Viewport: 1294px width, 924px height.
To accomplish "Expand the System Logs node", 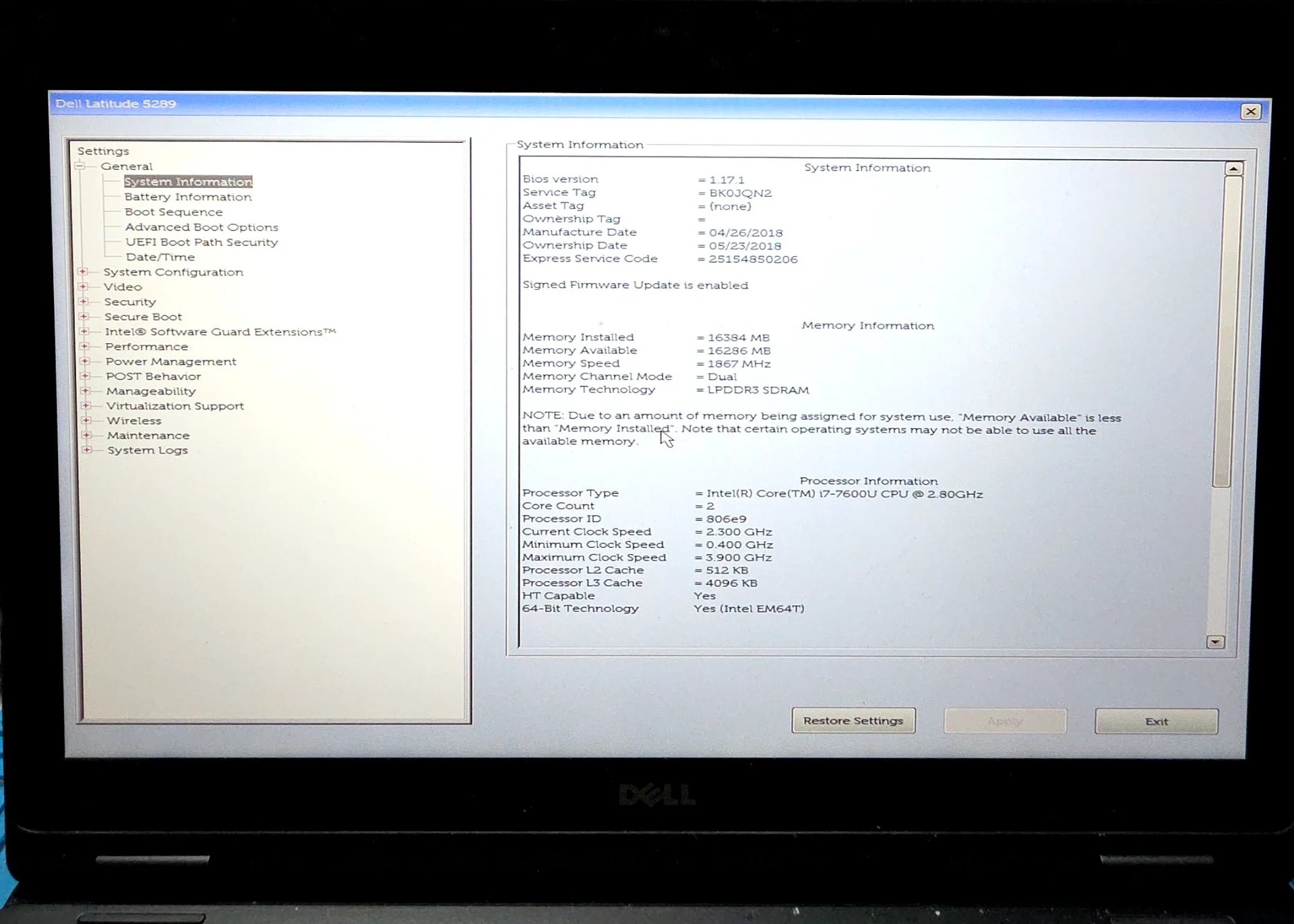I will tap(87, 450).
